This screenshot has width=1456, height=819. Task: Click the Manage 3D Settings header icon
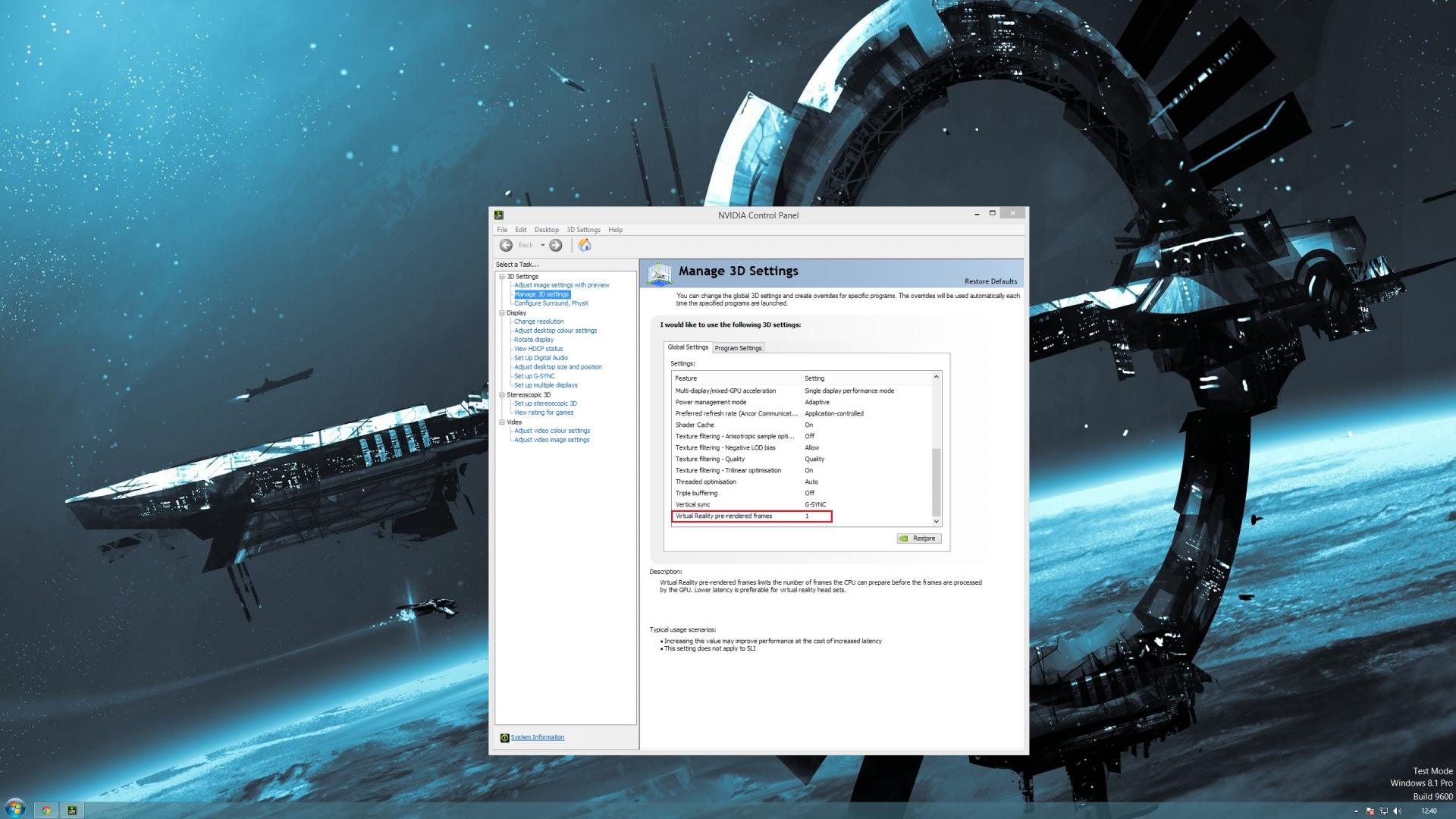pos(659,273)
